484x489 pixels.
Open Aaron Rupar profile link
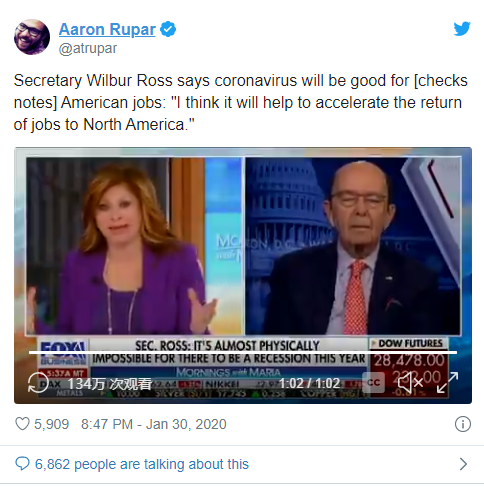(x=107, y=29)
